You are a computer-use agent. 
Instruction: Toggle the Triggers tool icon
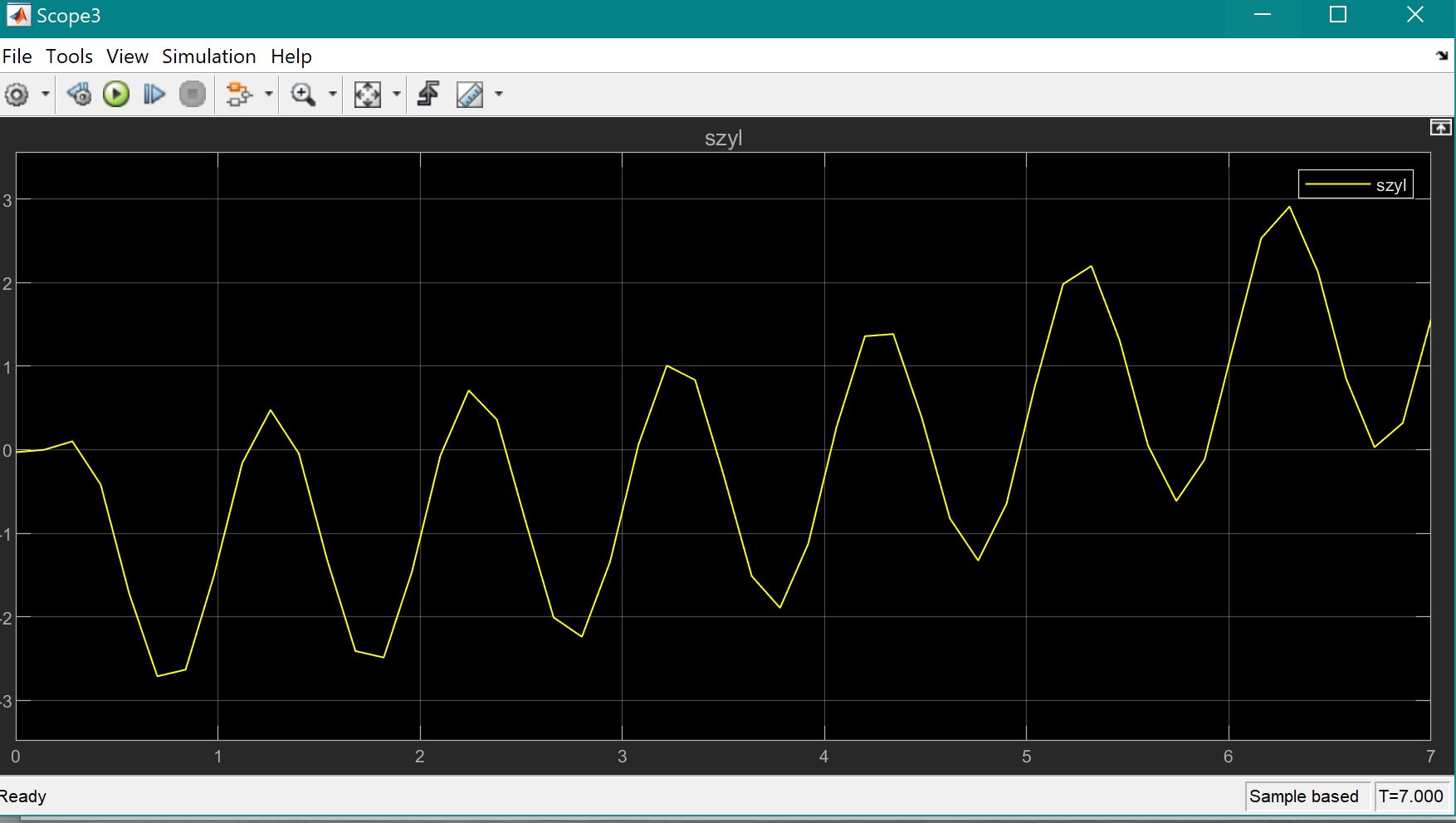click(x=428, y=95)
